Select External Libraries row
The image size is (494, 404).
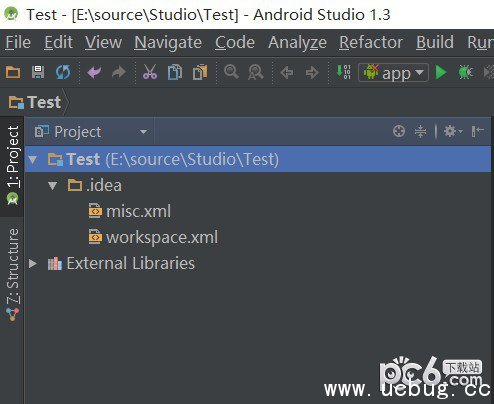(121, 263)
